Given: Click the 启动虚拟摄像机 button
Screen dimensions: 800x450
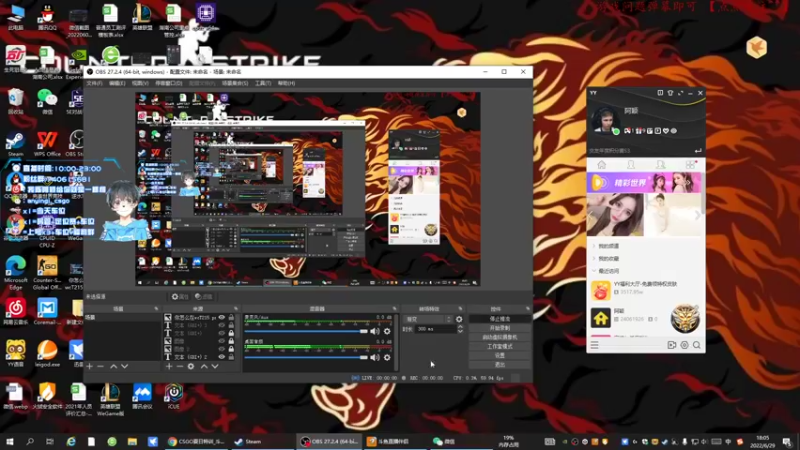Looking at the screenshot, I should pos(499,337).
